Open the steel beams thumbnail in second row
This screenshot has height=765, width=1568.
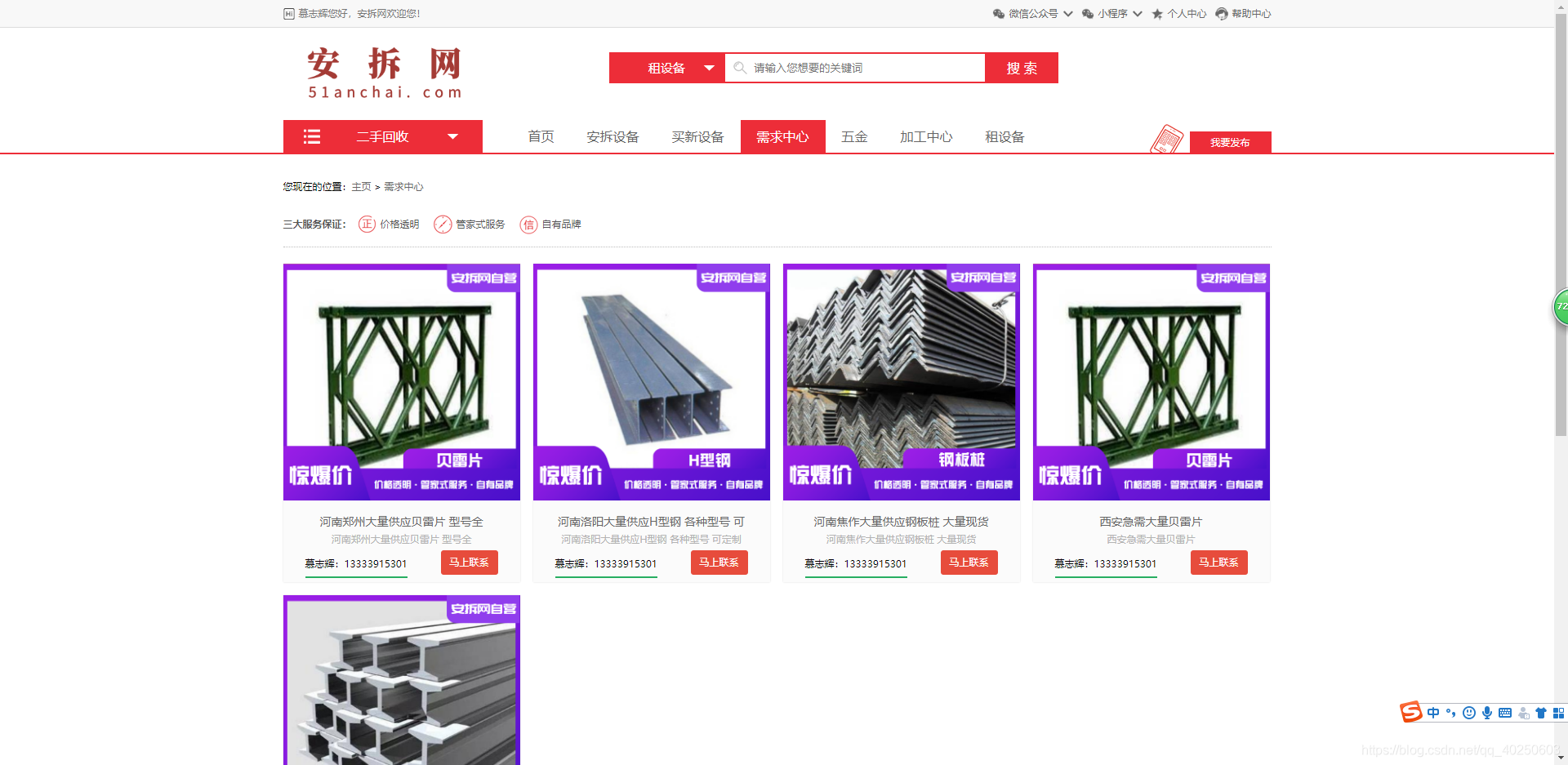[x=402, y=680]
